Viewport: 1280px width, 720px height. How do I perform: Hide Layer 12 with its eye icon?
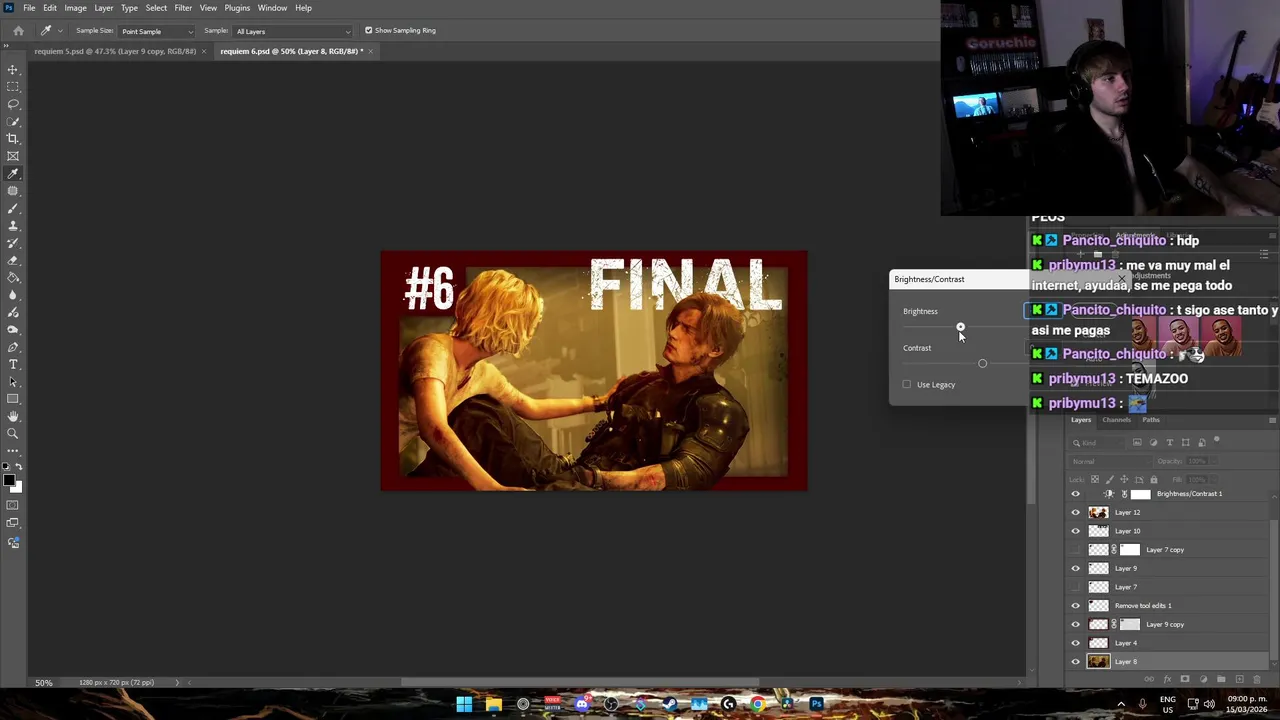tap(1076, 512)
